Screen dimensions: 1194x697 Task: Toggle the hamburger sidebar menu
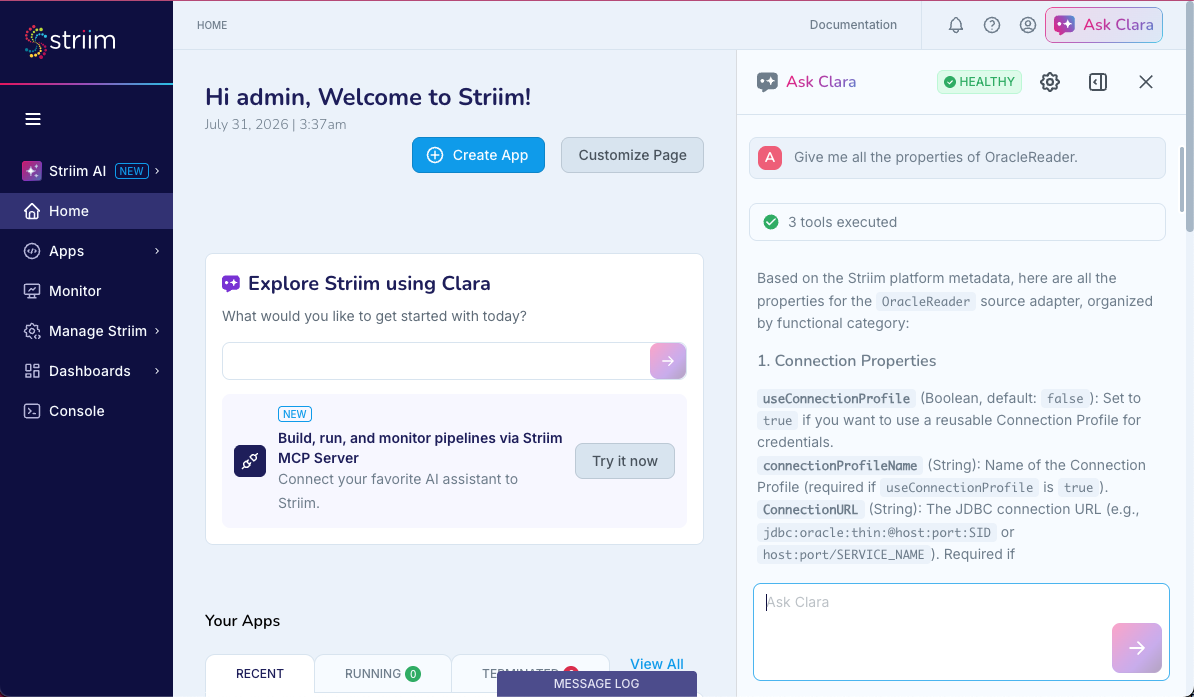coord(33,119)
